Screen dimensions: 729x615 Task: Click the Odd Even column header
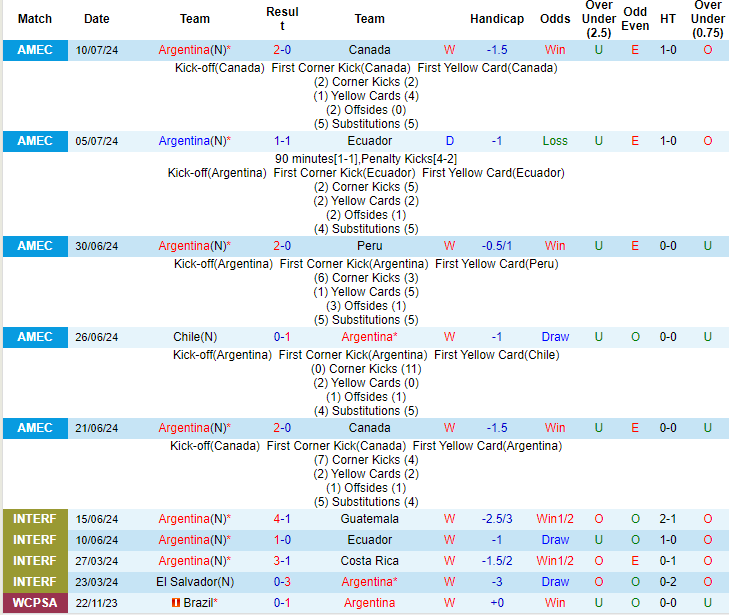635,19
